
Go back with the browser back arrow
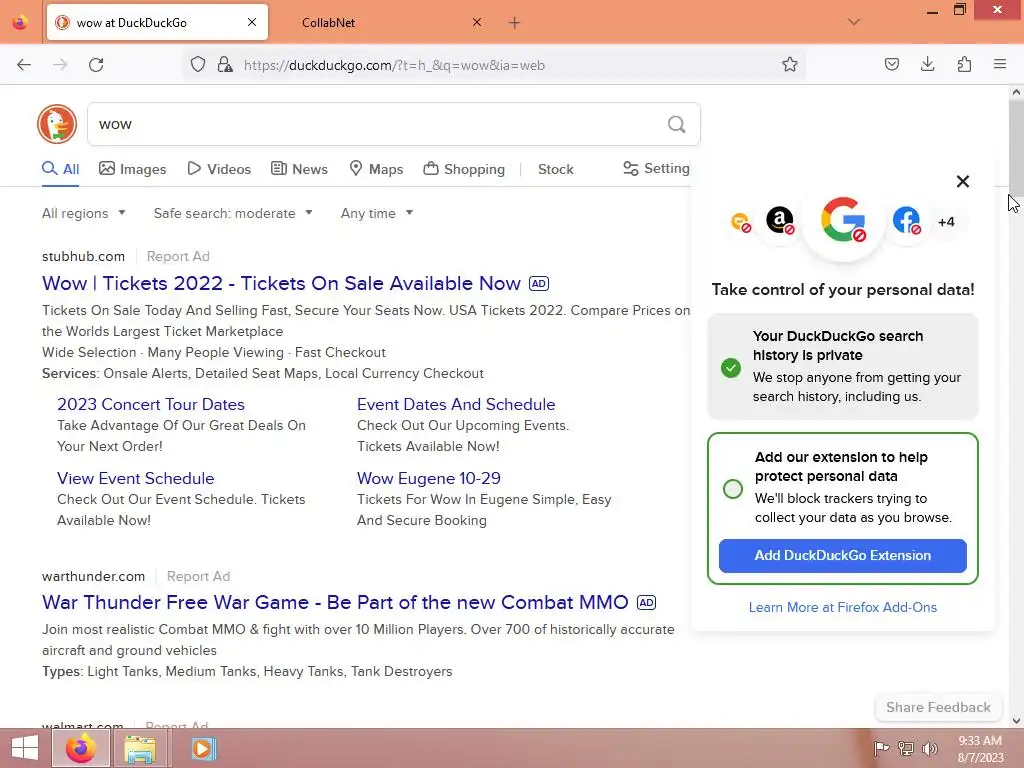(24, 65)
